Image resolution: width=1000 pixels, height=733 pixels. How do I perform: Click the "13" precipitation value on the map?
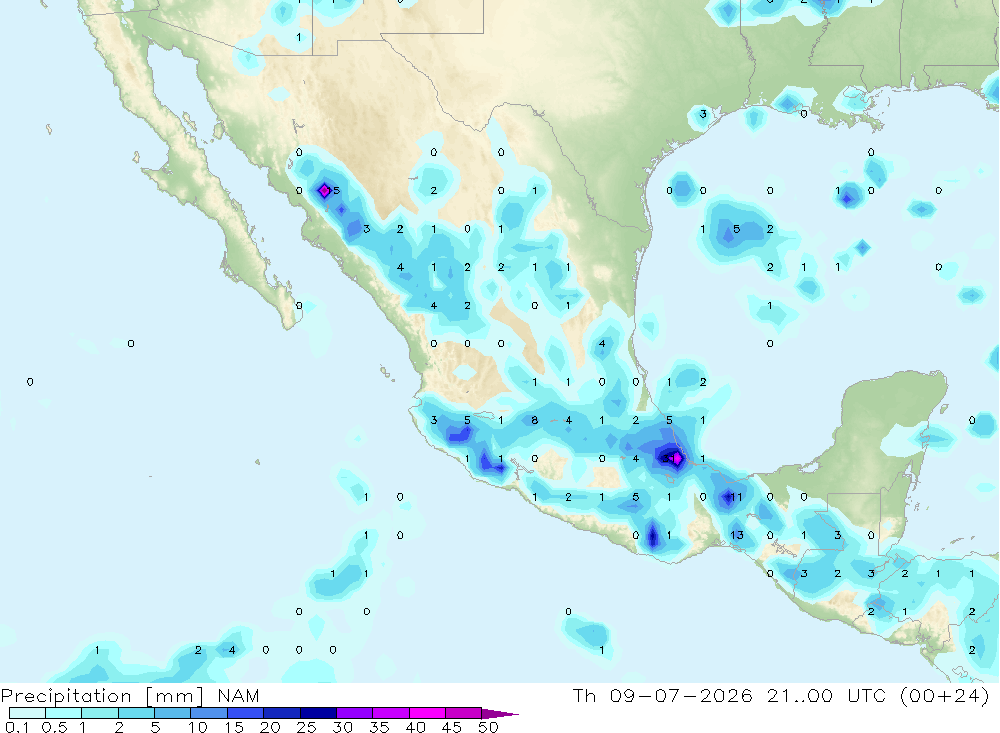[737, 535]
